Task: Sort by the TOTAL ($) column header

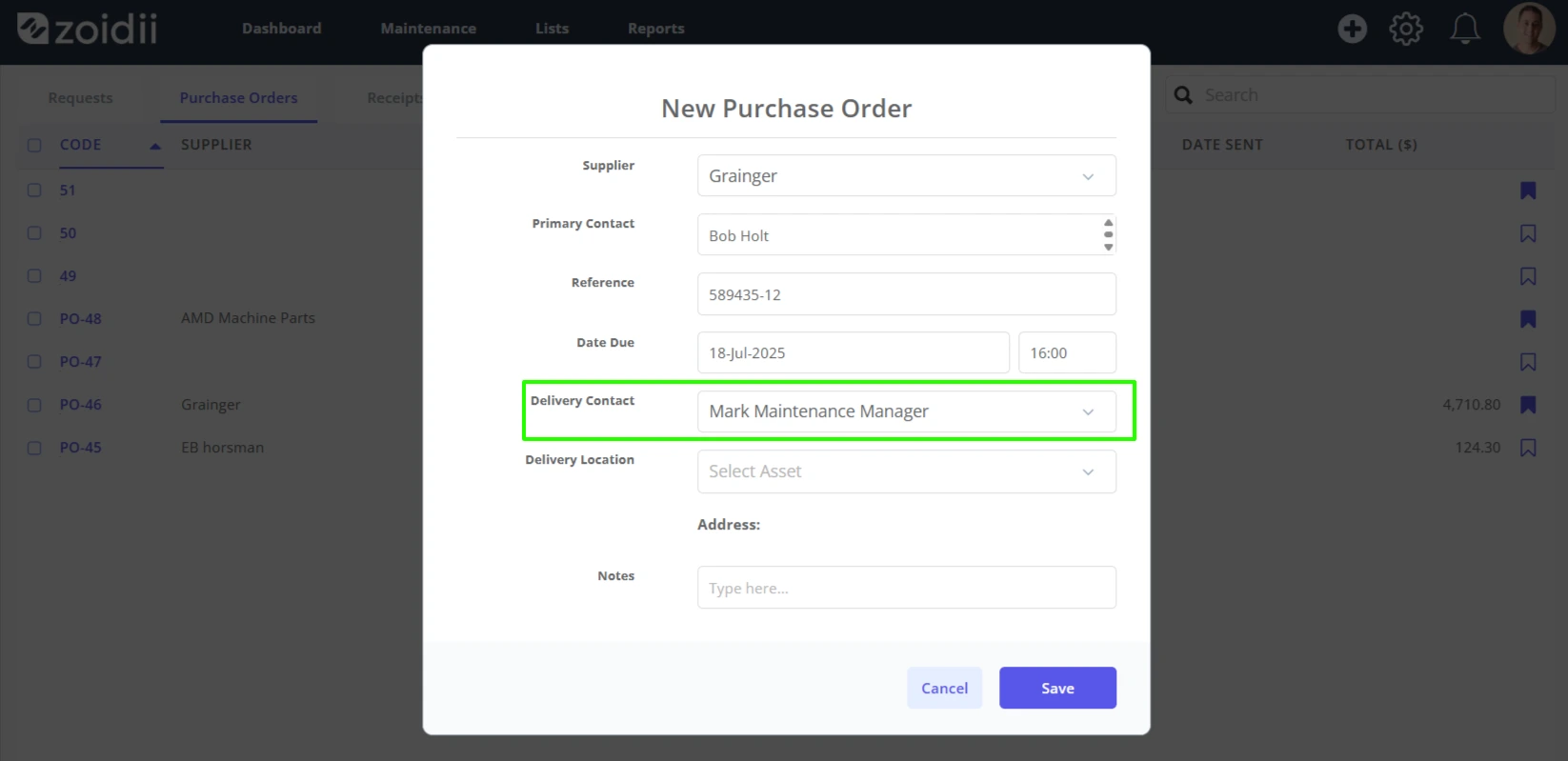Action: 1381,145
